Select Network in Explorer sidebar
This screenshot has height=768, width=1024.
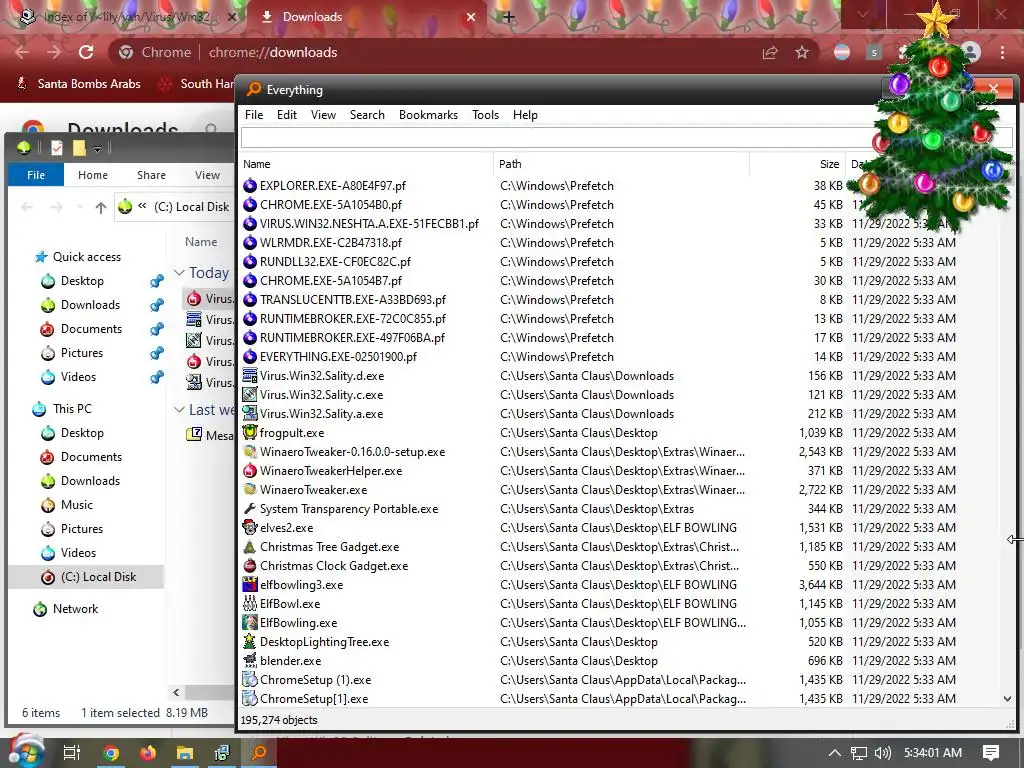coord(66,609)
